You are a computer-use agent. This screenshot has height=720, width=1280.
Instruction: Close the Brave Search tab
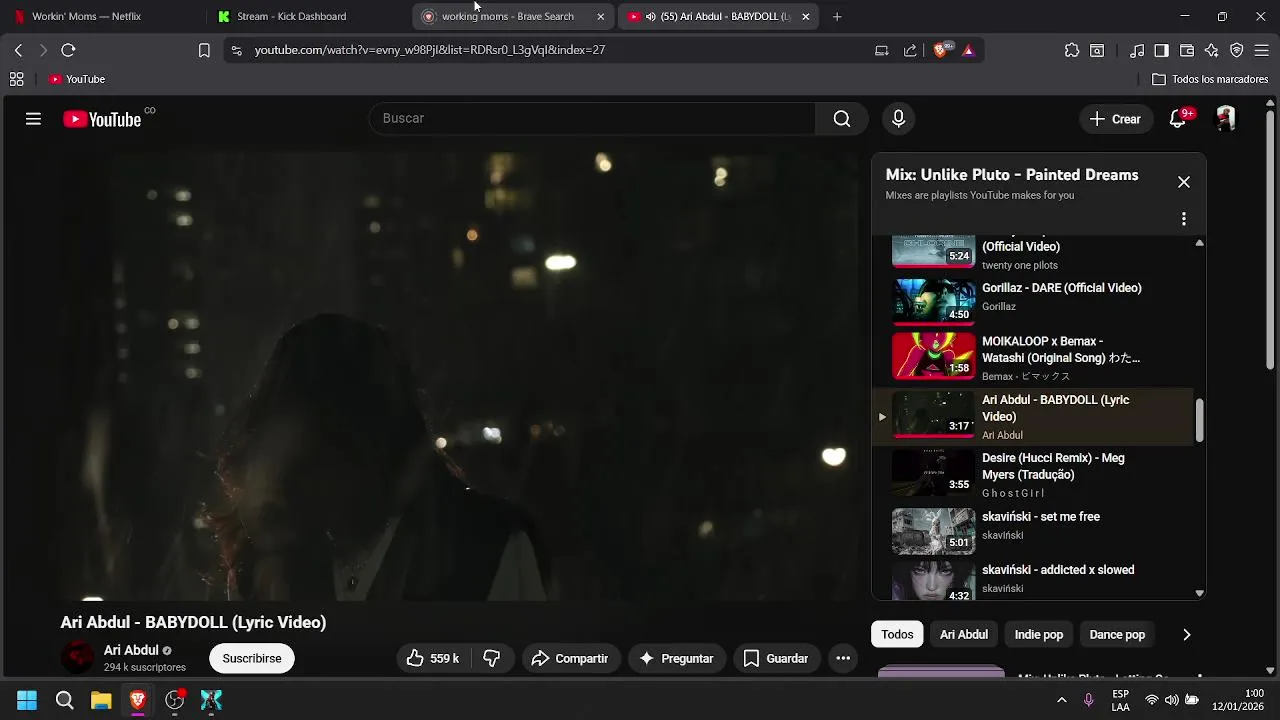click(x=600, y=16)
